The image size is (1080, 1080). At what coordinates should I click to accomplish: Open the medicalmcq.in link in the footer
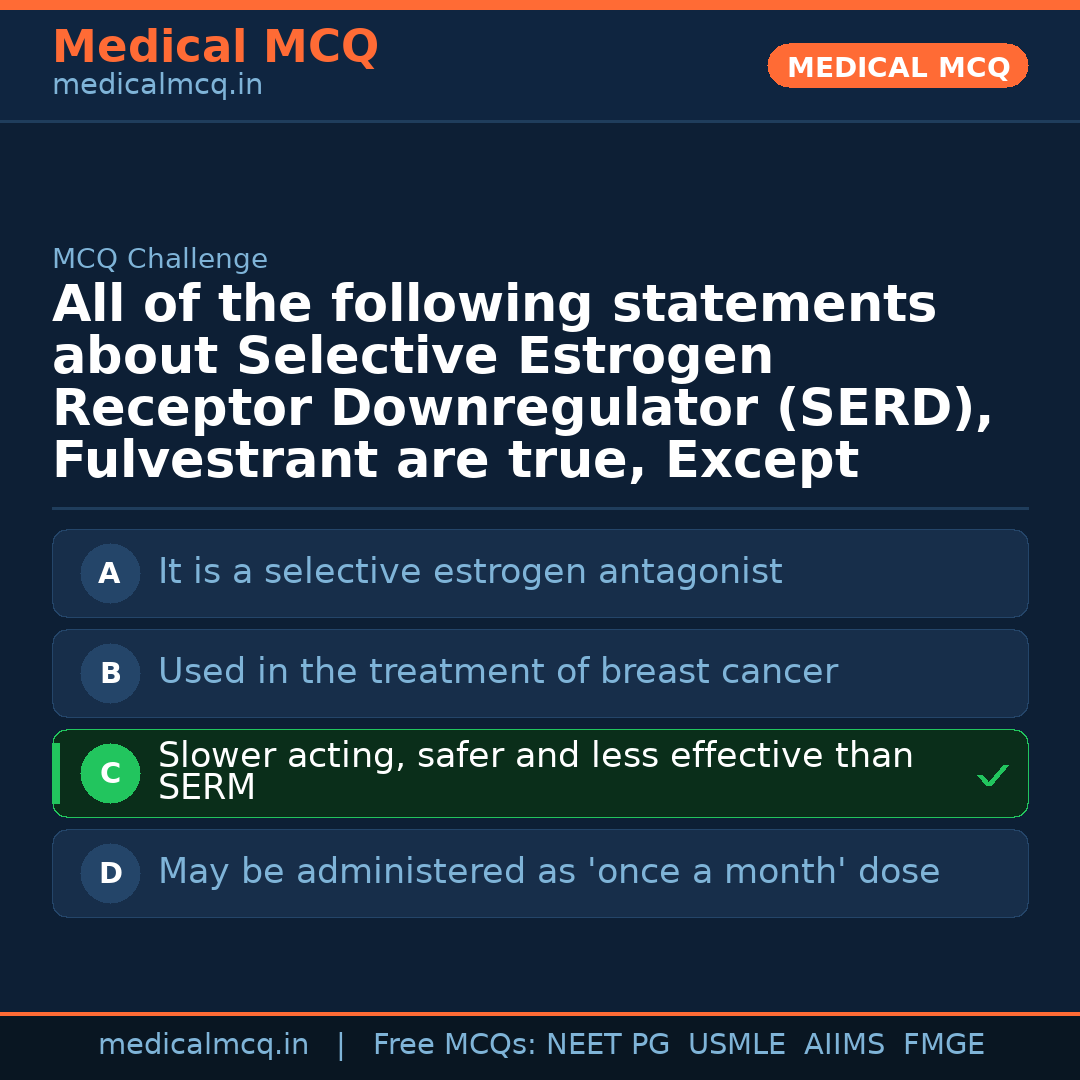coord(203,1045)
